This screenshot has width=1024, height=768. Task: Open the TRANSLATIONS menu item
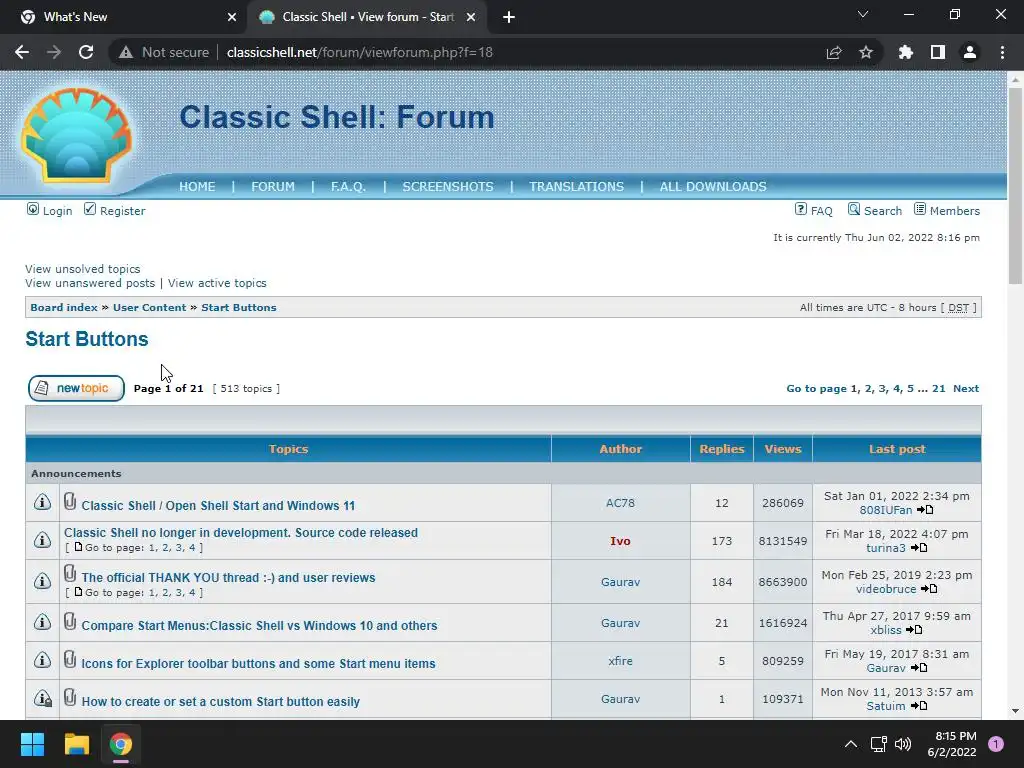point(577,187)
